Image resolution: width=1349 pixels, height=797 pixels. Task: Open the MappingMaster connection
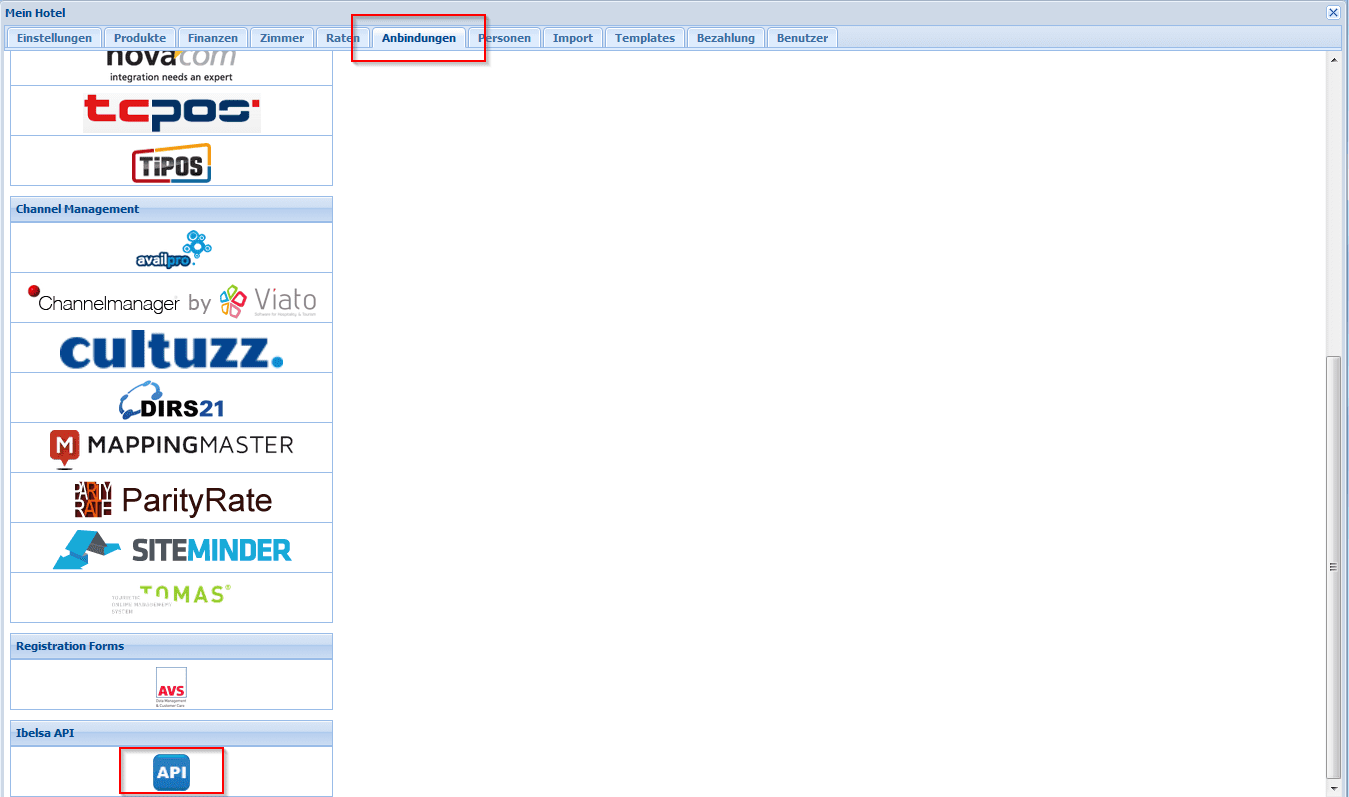pyautogui.click(x=171, y=448)
